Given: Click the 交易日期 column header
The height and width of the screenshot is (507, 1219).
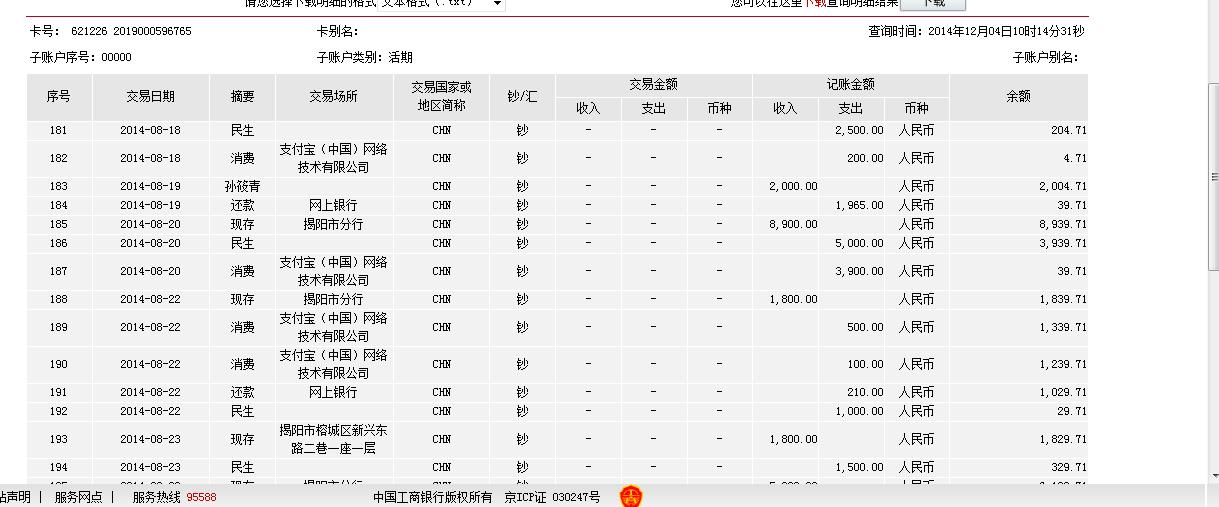Looking at the screenshot, I should pyautogui.click(x=150, y=97).
